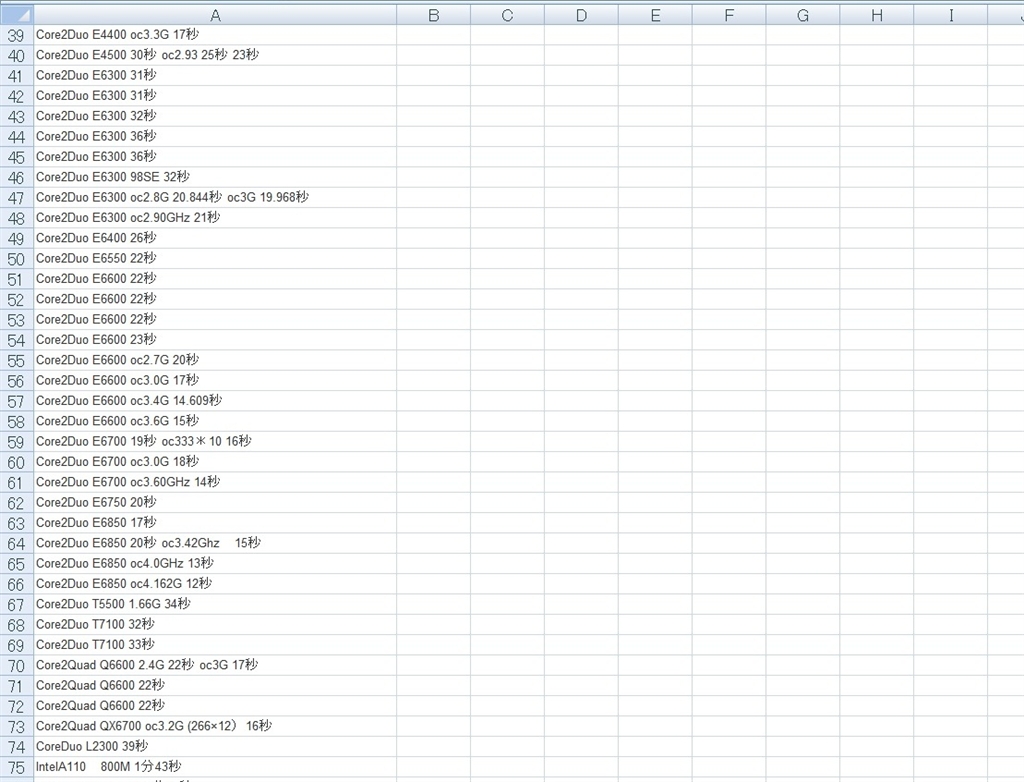This screenshot has height=782, width=1024.
Task: Click cell 'Core2Duo E6600 oc2.7G 20秒'
Action: [215, 361]
